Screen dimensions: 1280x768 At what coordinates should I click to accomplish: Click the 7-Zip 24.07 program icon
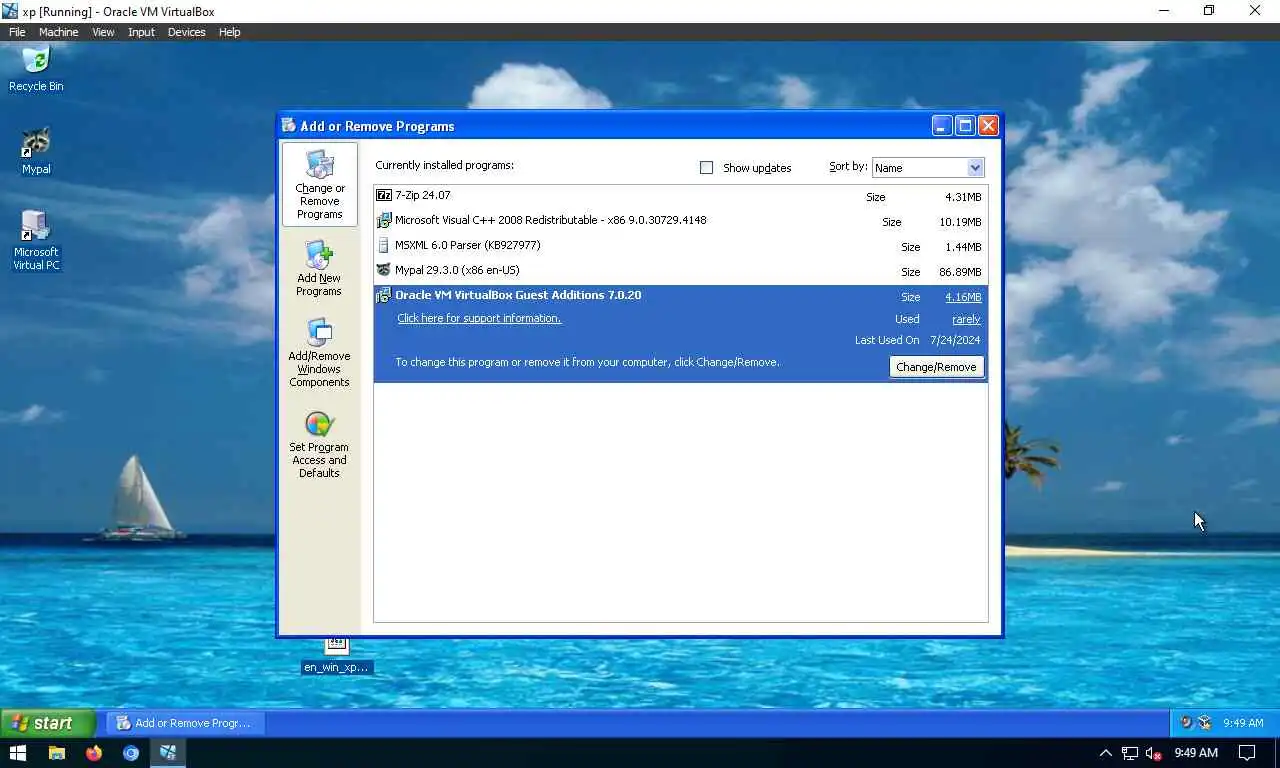383,195
